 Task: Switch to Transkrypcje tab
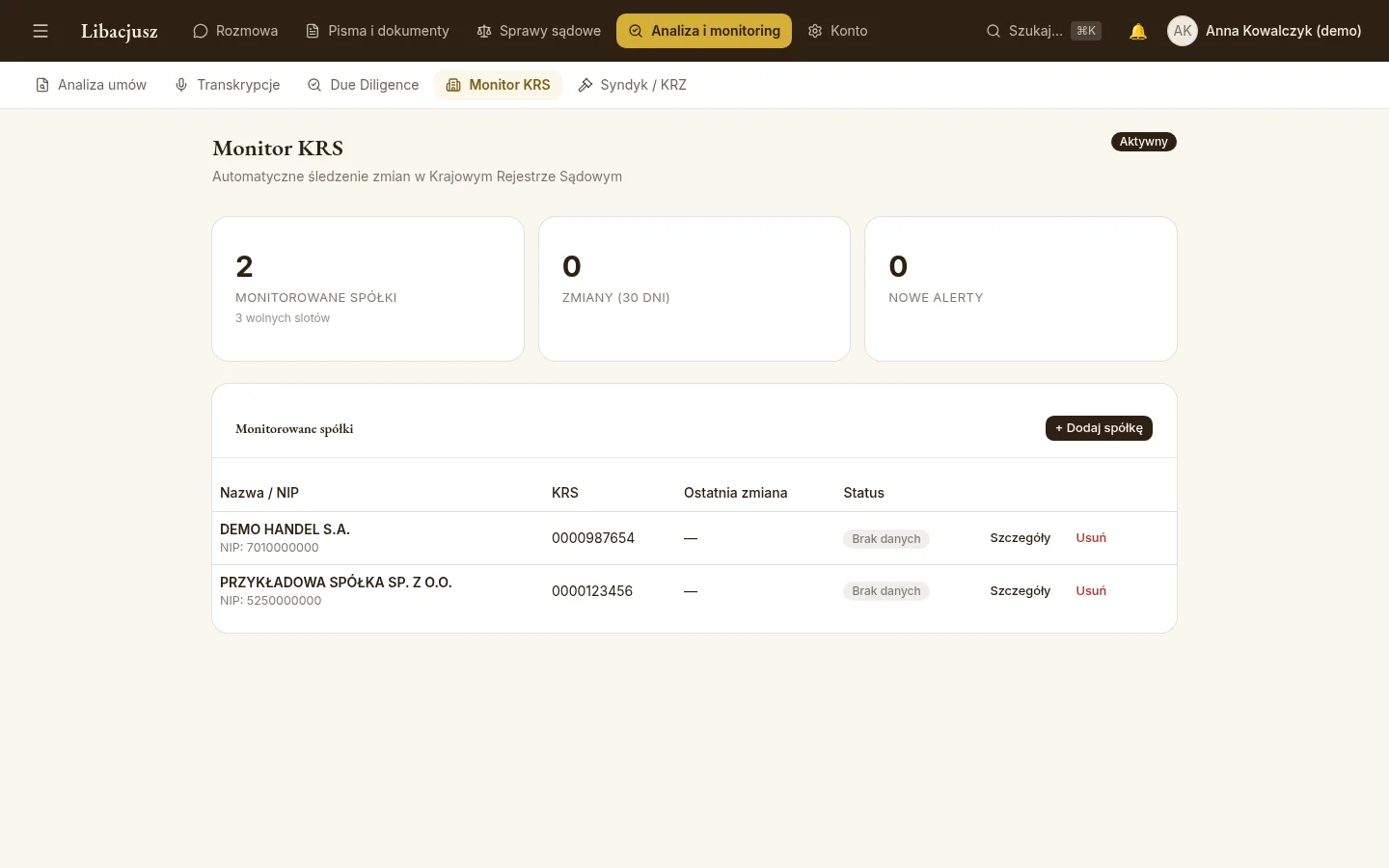227,85
